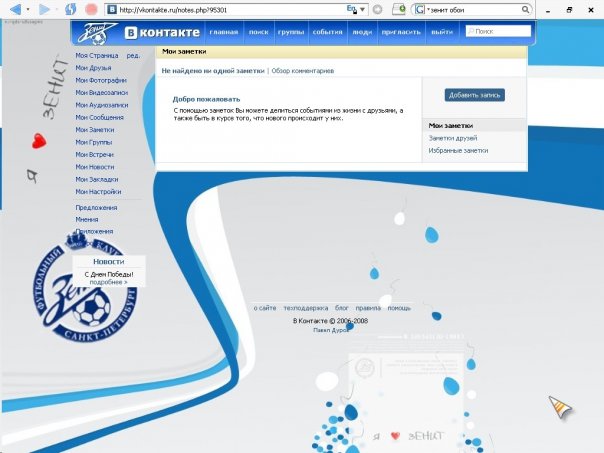This screenshot has width=604, height=453.
Task: Switch to the Обзор комментариев tab
Action: click(303, 70)
